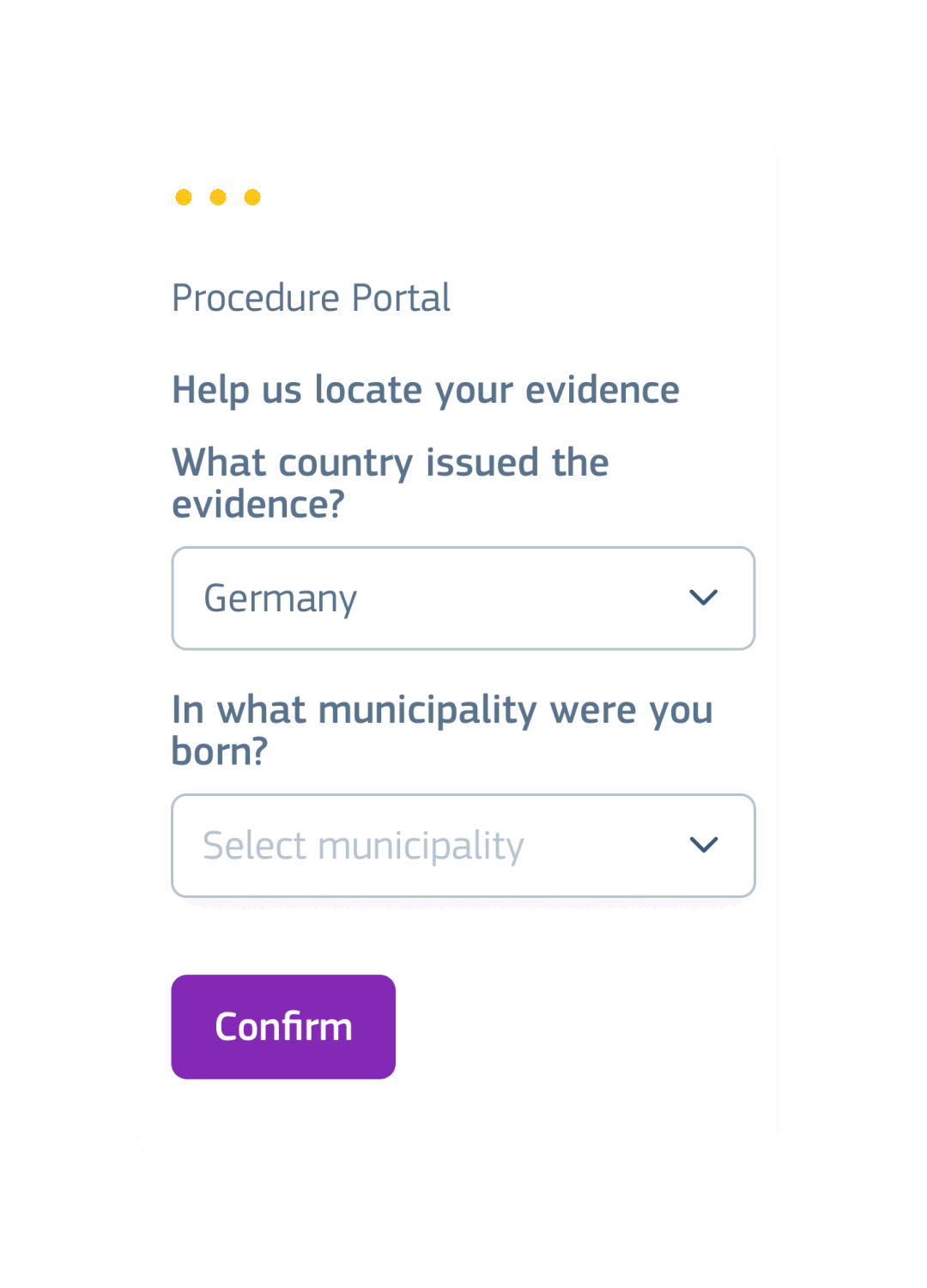927x1288 pixels.
Task: Click the What country issued the evidence label
Action: (x=391, y=483)
